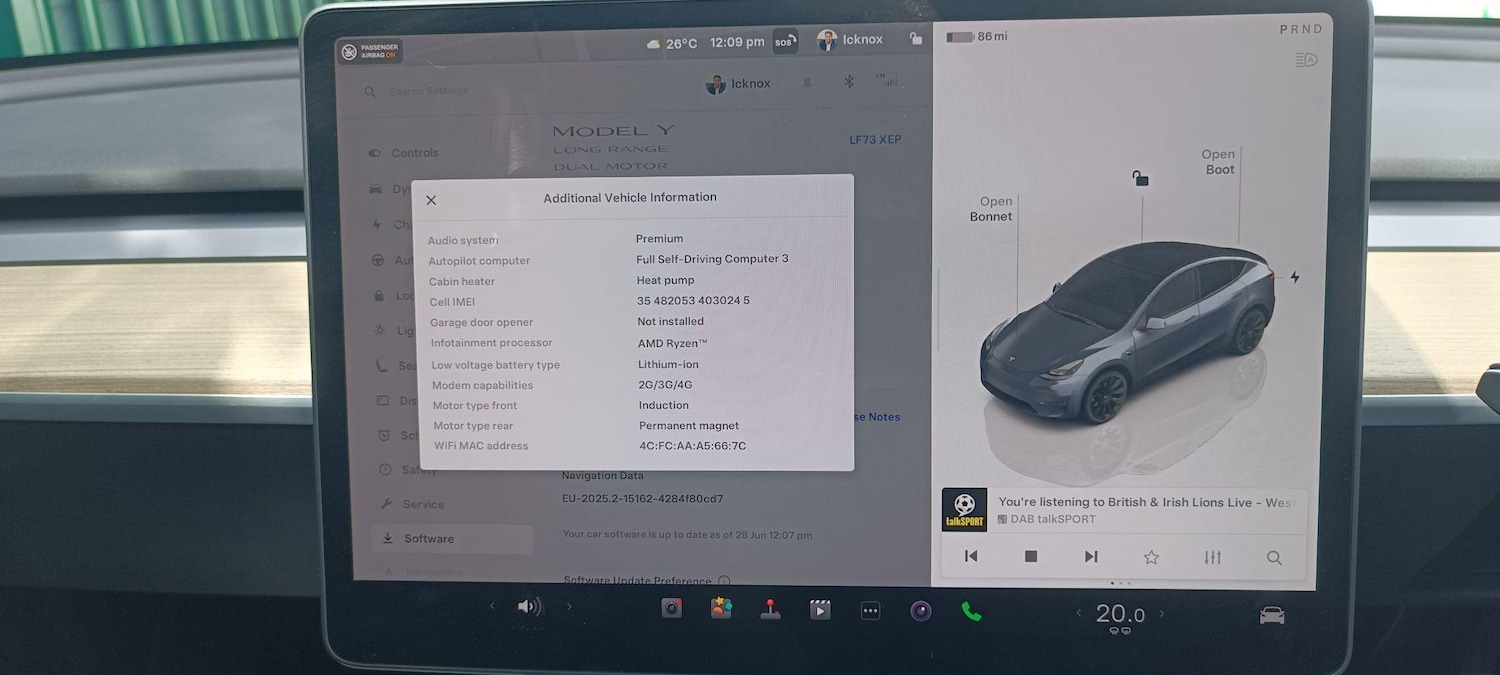This screenshot has height=675, width=1500.
Task: Tap the PRND gear indicator
Action: point(1300,29)
